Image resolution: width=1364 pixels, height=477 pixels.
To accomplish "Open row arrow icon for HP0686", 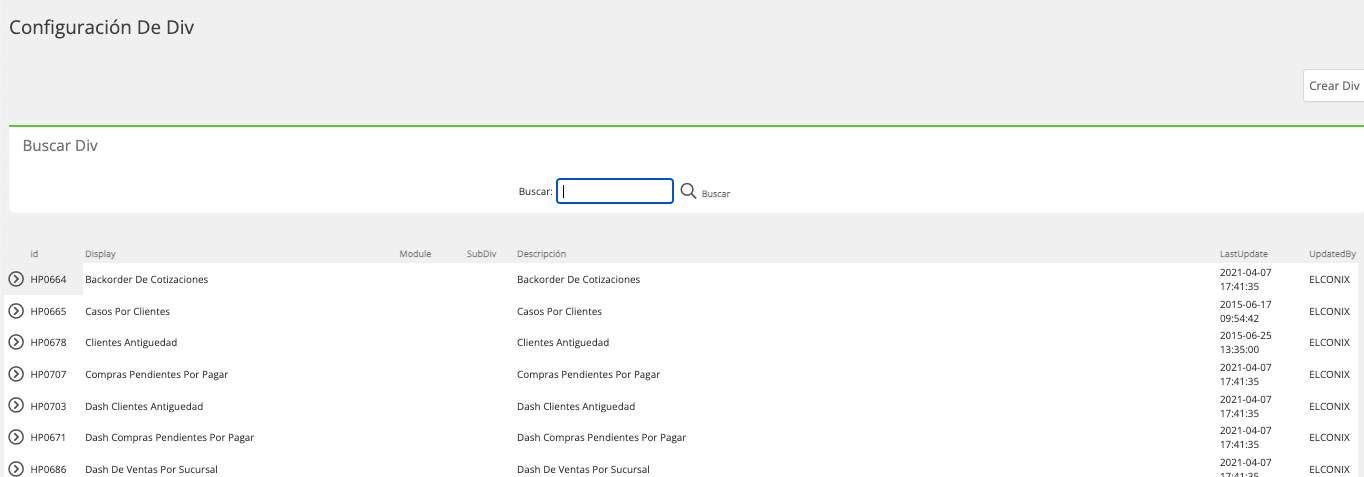I will pos(16,468).
